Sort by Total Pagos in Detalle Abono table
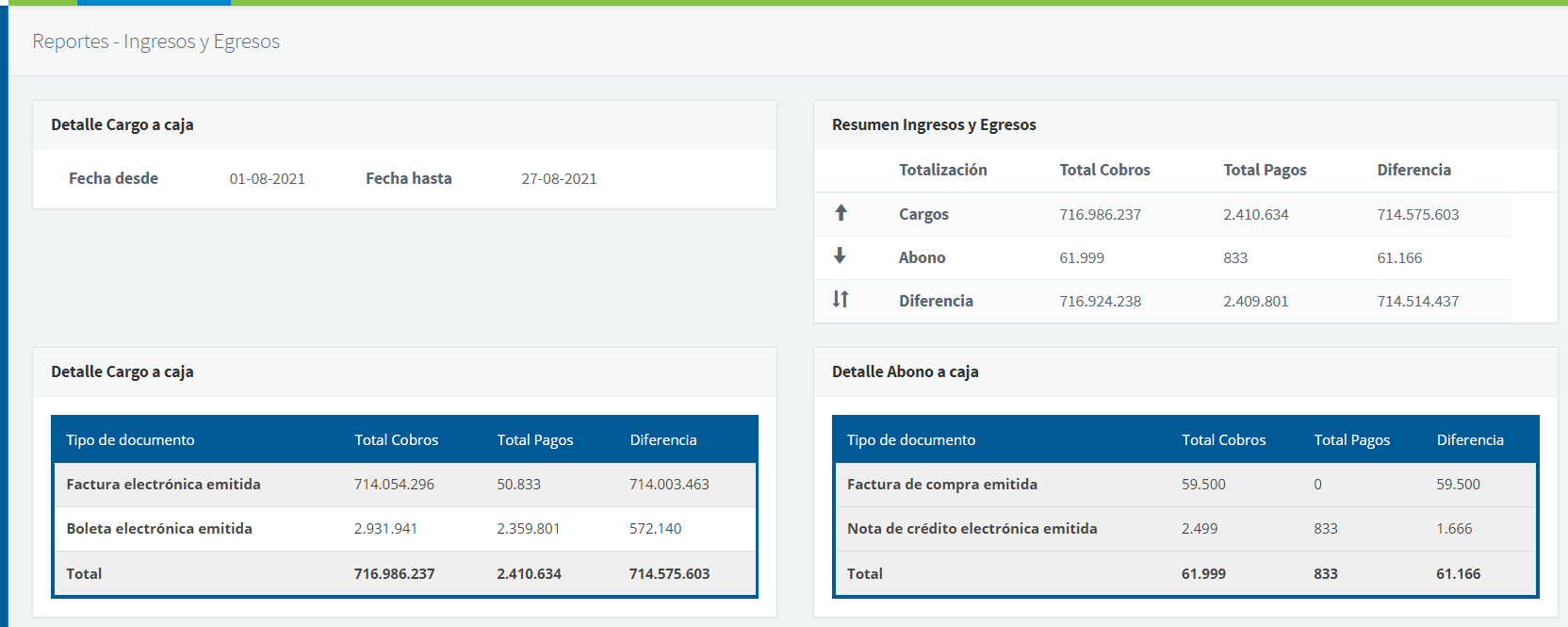This screenshot has width=1568, height=627. pos(1351,440)
